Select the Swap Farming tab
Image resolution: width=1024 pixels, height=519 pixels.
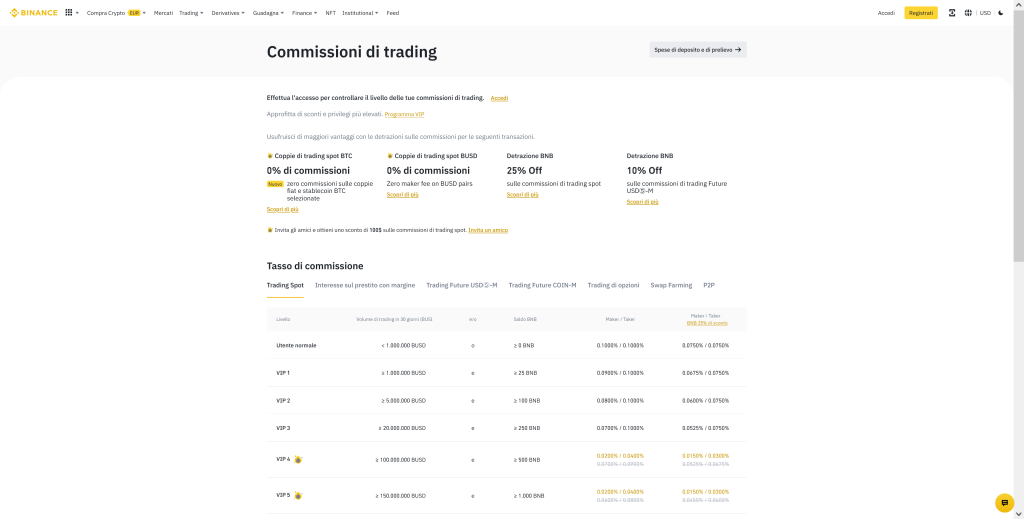(671, 285)
